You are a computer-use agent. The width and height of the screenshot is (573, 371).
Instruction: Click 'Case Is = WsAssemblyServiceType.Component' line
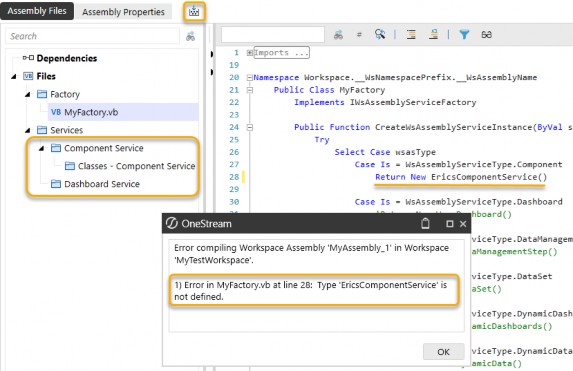point(458,164)
